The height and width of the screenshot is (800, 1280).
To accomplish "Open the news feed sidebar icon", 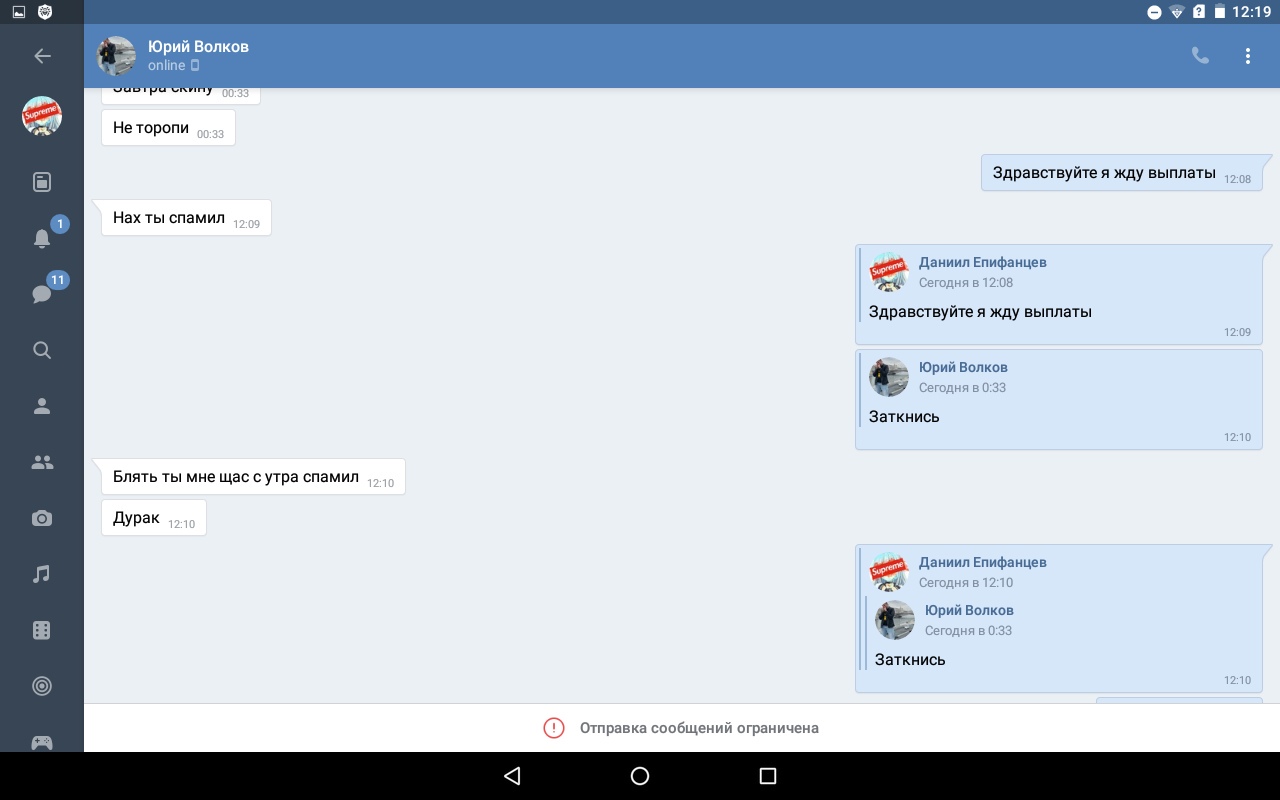I will pyautogui.click(x=42, y=182).
